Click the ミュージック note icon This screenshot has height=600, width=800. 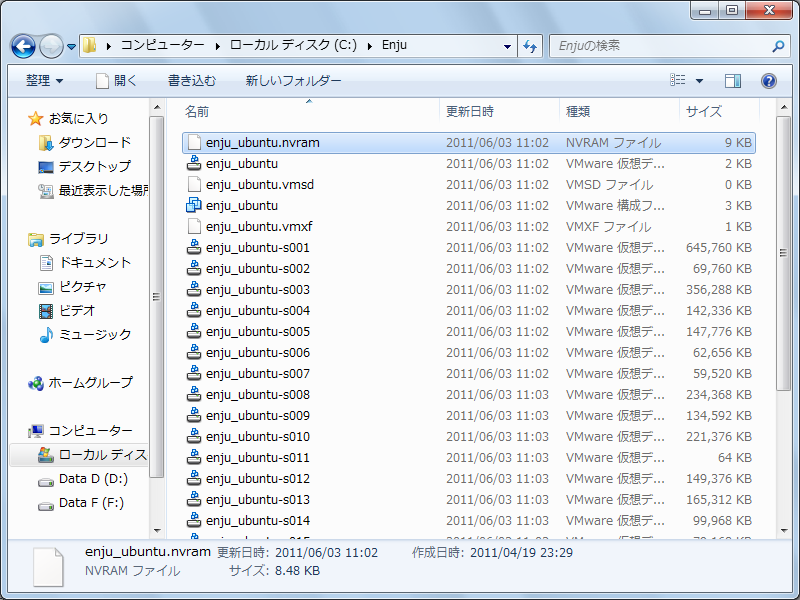coord(46,335)
